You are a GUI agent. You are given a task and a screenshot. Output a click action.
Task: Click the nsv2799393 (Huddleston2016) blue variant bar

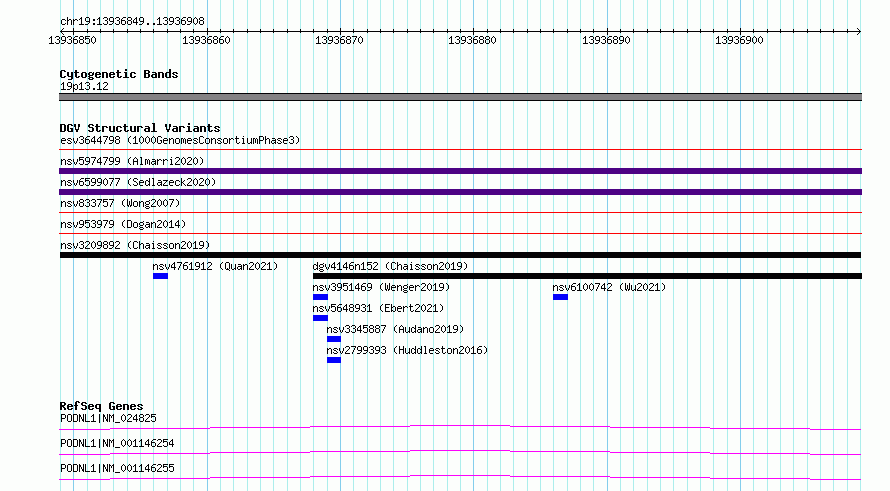pos(334,360)
